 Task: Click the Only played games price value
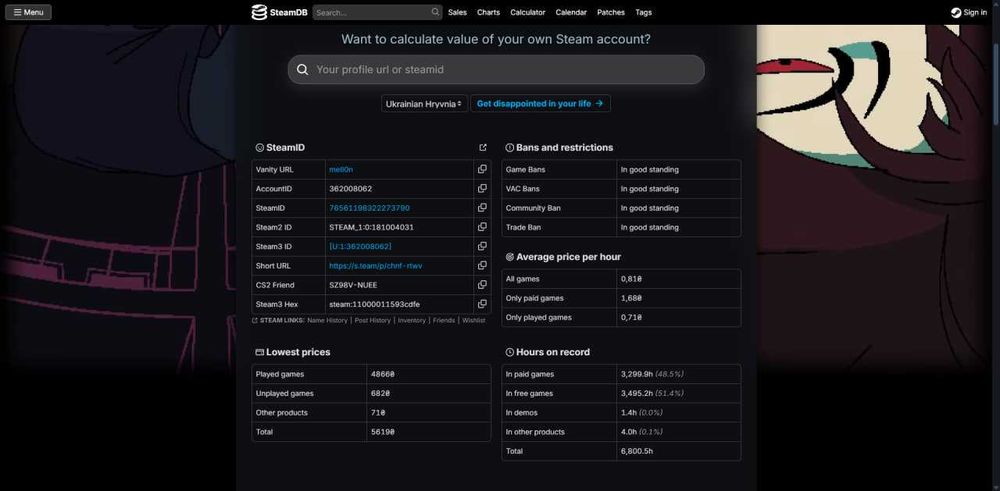click(631, 318)
